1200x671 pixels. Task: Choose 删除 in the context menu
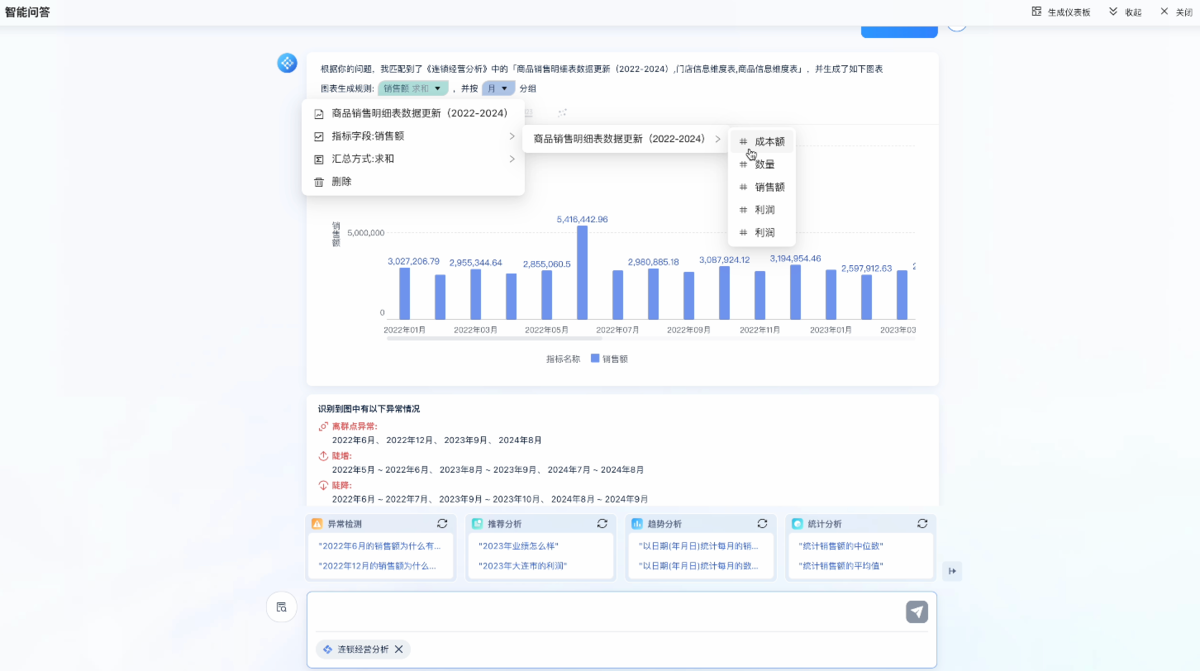[342, 182]
